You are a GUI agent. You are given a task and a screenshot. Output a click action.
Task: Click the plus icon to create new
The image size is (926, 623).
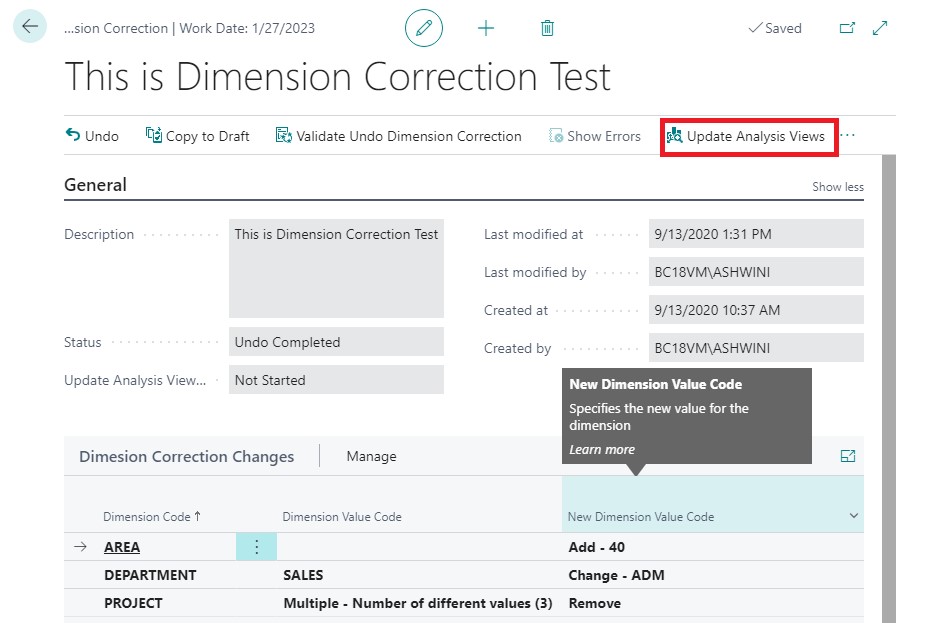(486, 28)
